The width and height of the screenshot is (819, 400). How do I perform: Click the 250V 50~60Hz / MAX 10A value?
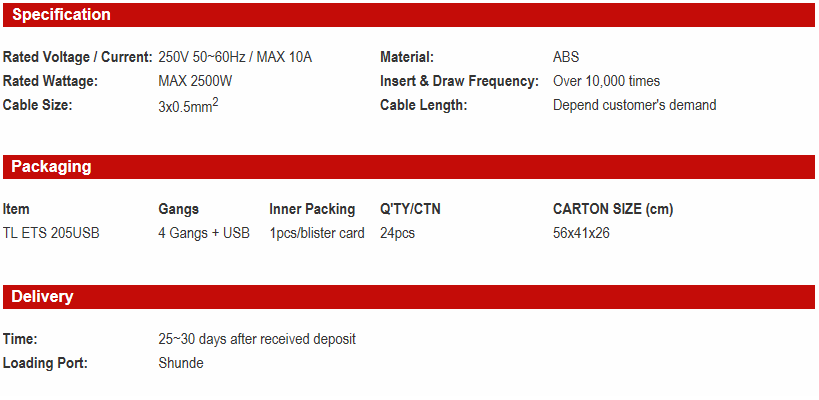click(235, 57)
